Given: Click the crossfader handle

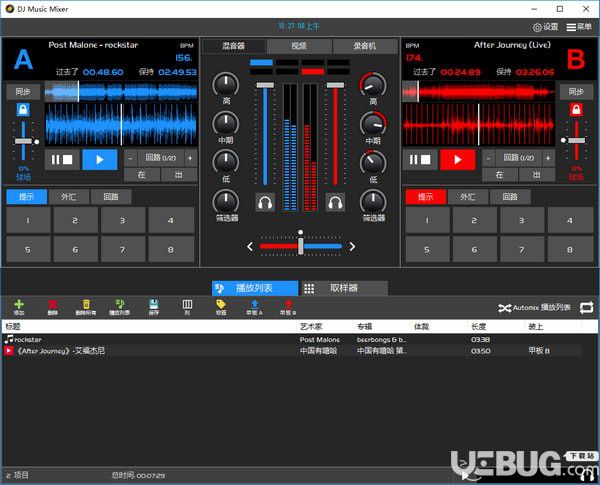Looking at the screenshot, I should point(301,246).
